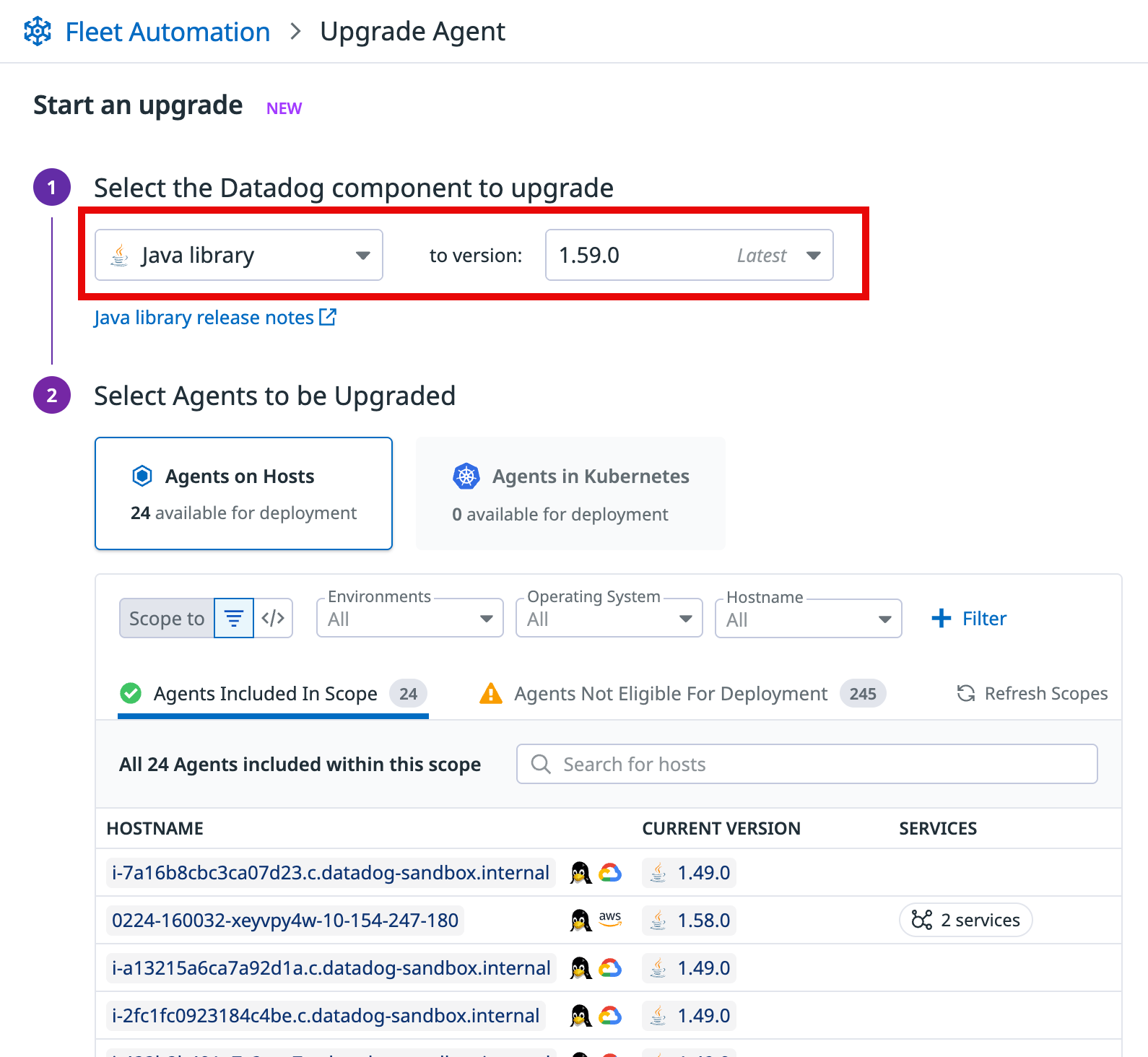1148x1057 pixels.
Task: Open the version 1.59.0 dropdown
Action: [689, 255]
